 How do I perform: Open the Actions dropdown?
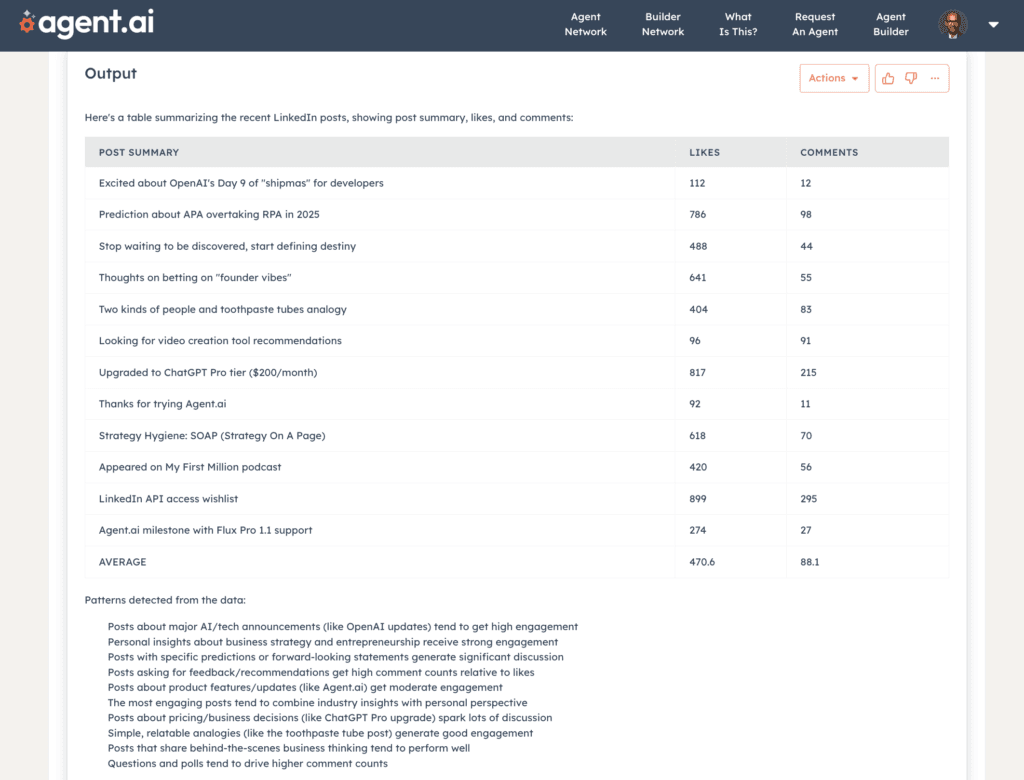834,78
